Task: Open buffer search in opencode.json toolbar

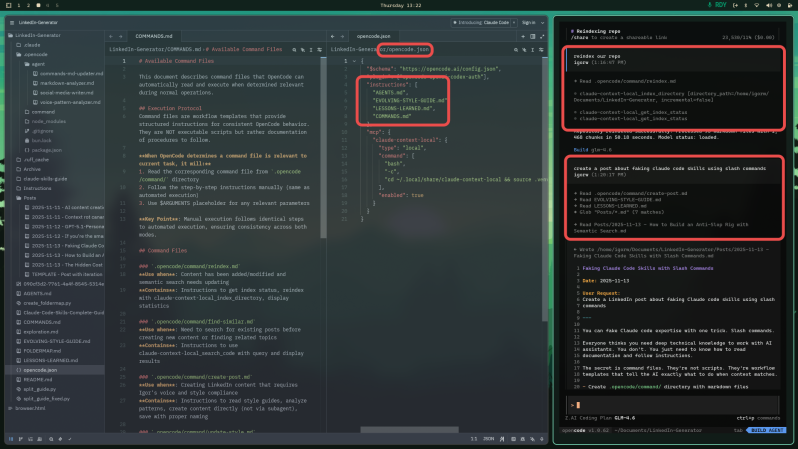Action: (516, 50)
